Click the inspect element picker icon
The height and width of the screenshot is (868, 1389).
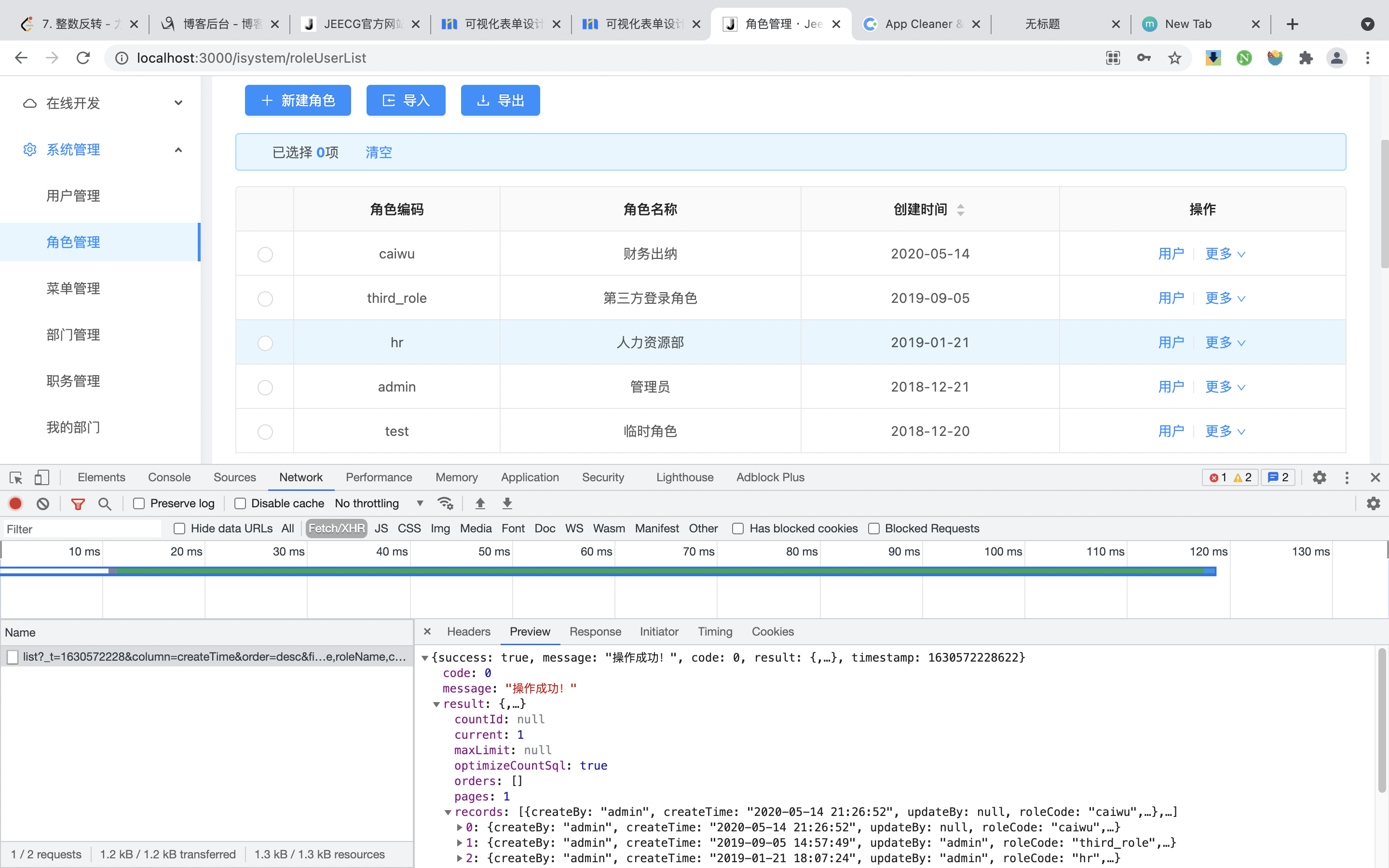pyautogui.click(x=15, y=477)
